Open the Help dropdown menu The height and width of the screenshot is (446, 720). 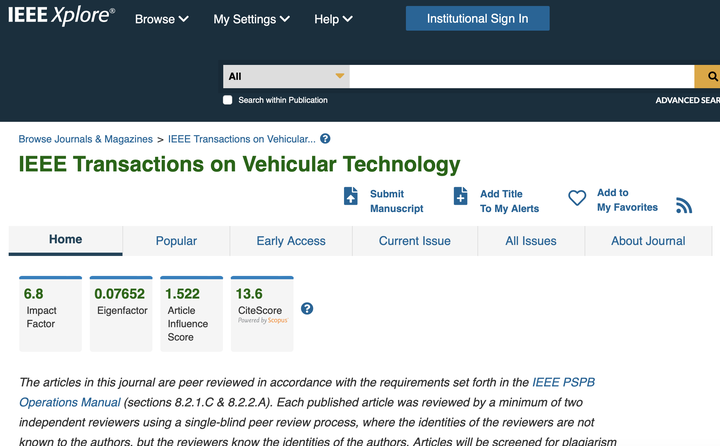(x=333, y=19)
